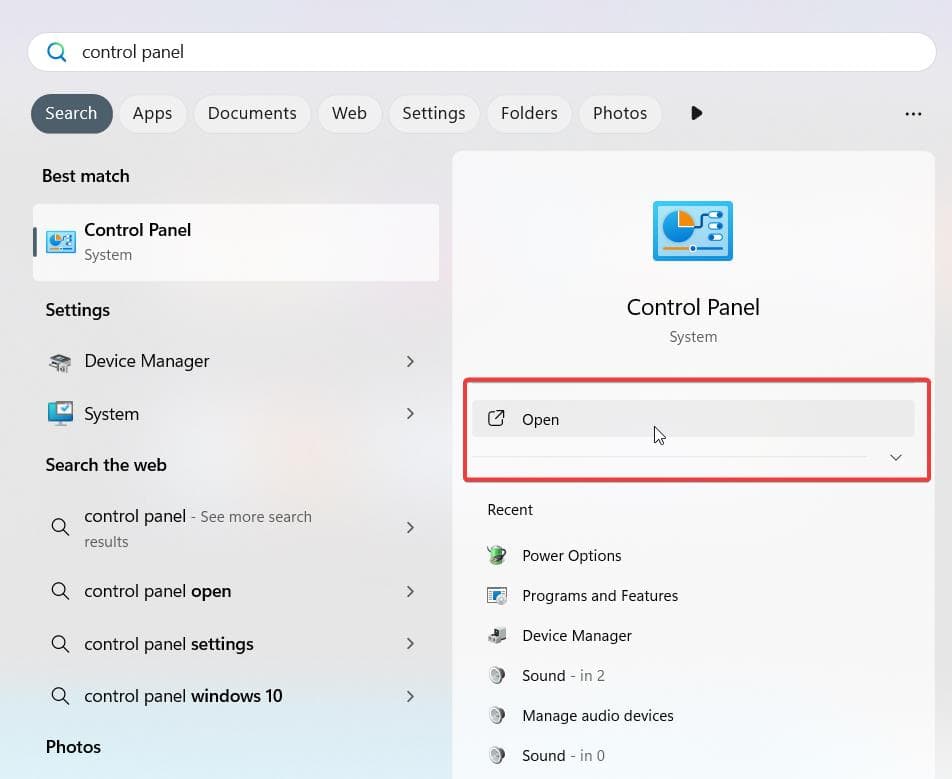Switch to the Documents filter tab
The width and height of the screenshot is (952, 779).
(x=252, y=114)
